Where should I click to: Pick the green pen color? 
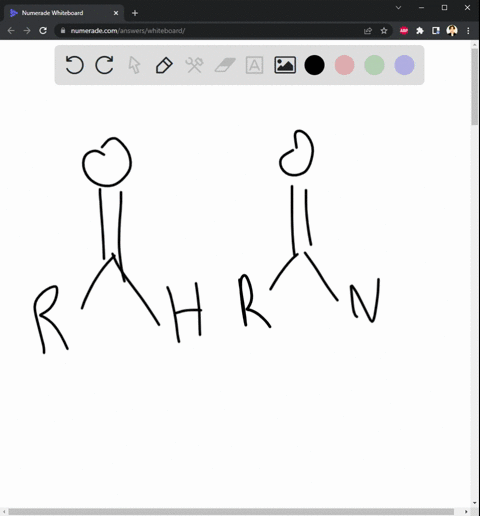[374, 65]
